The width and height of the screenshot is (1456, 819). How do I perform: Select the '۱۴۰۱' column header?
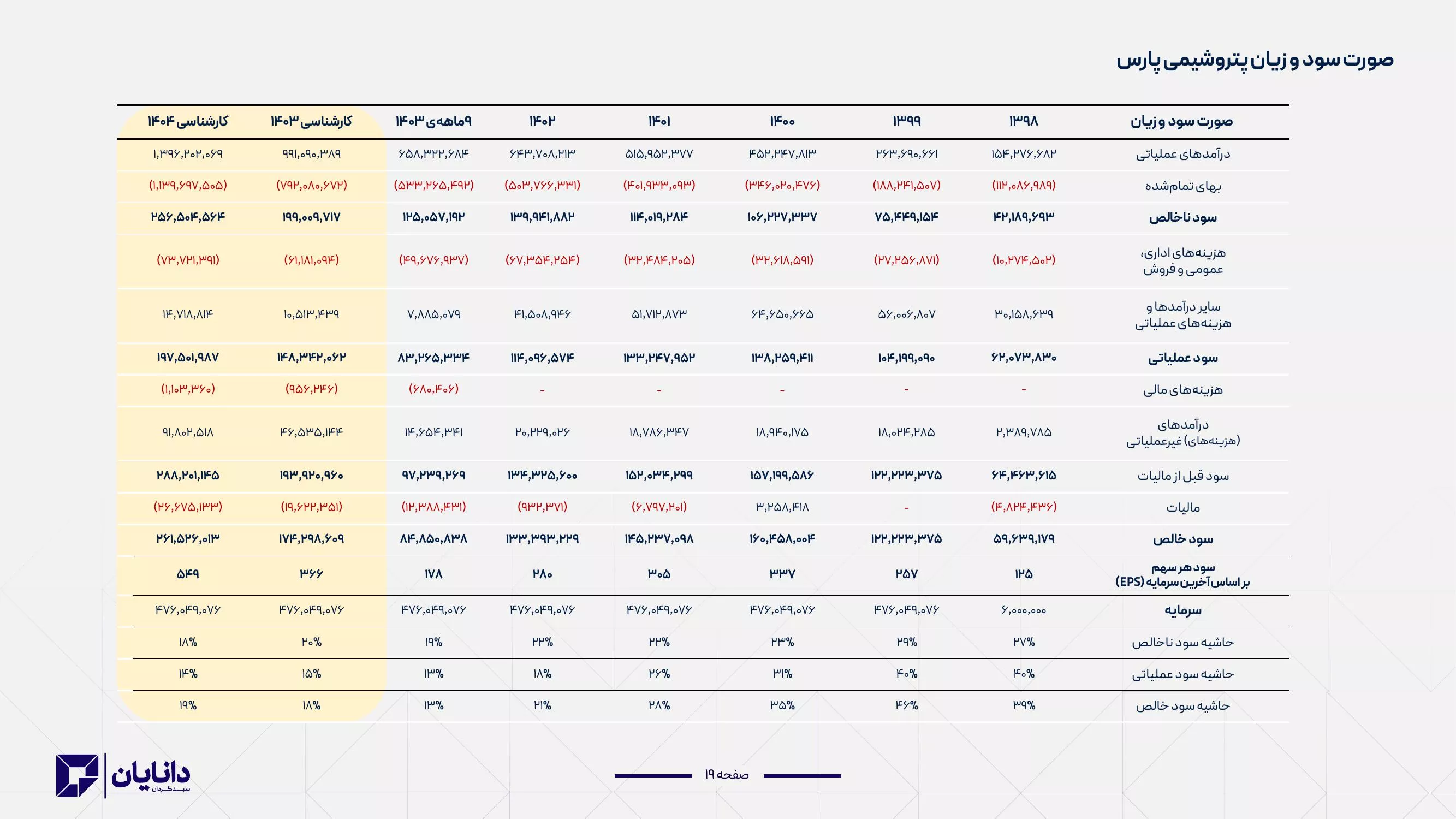(659, 121)
